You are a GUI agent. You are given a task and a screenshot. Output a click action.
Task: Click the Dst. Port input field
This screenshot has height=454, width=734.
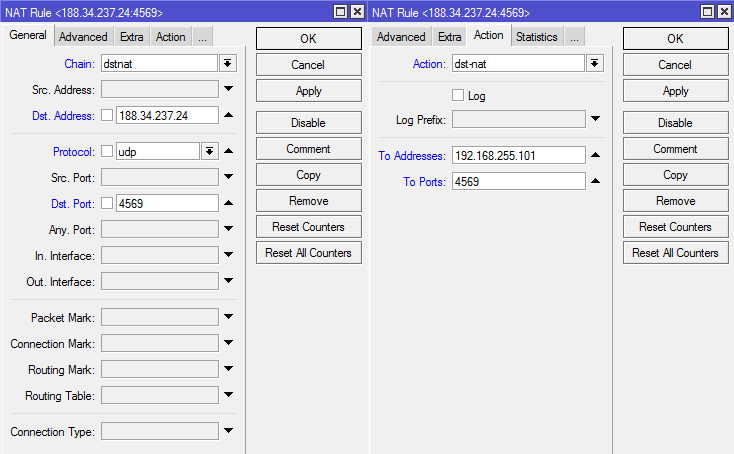point(166,203)
